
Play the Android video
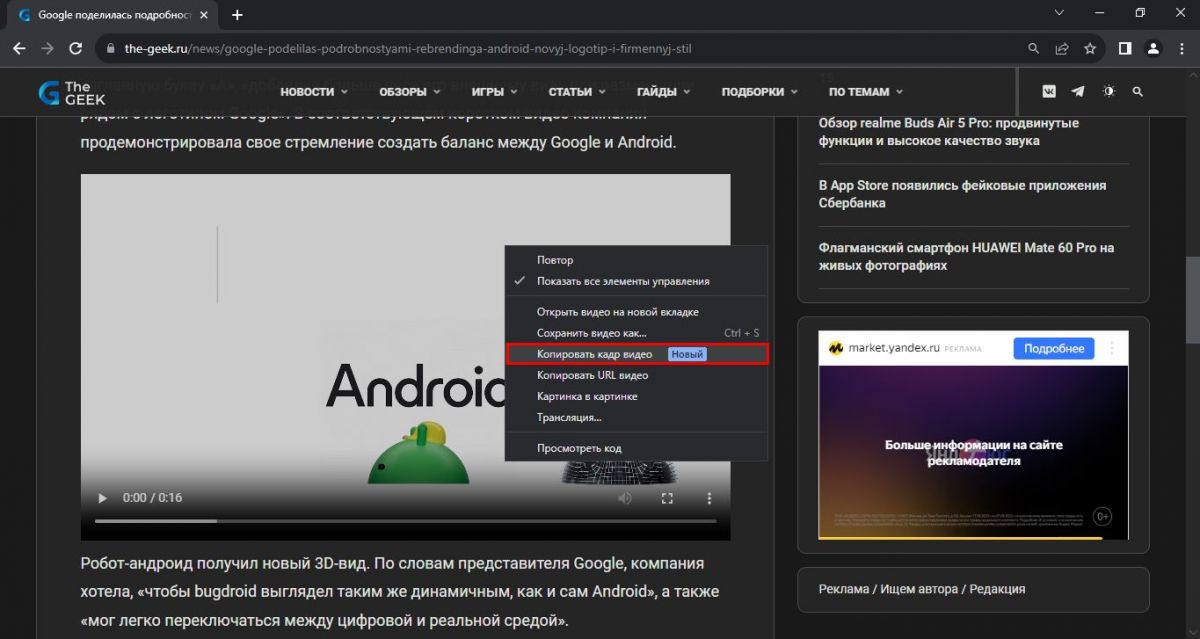(101, 497)
